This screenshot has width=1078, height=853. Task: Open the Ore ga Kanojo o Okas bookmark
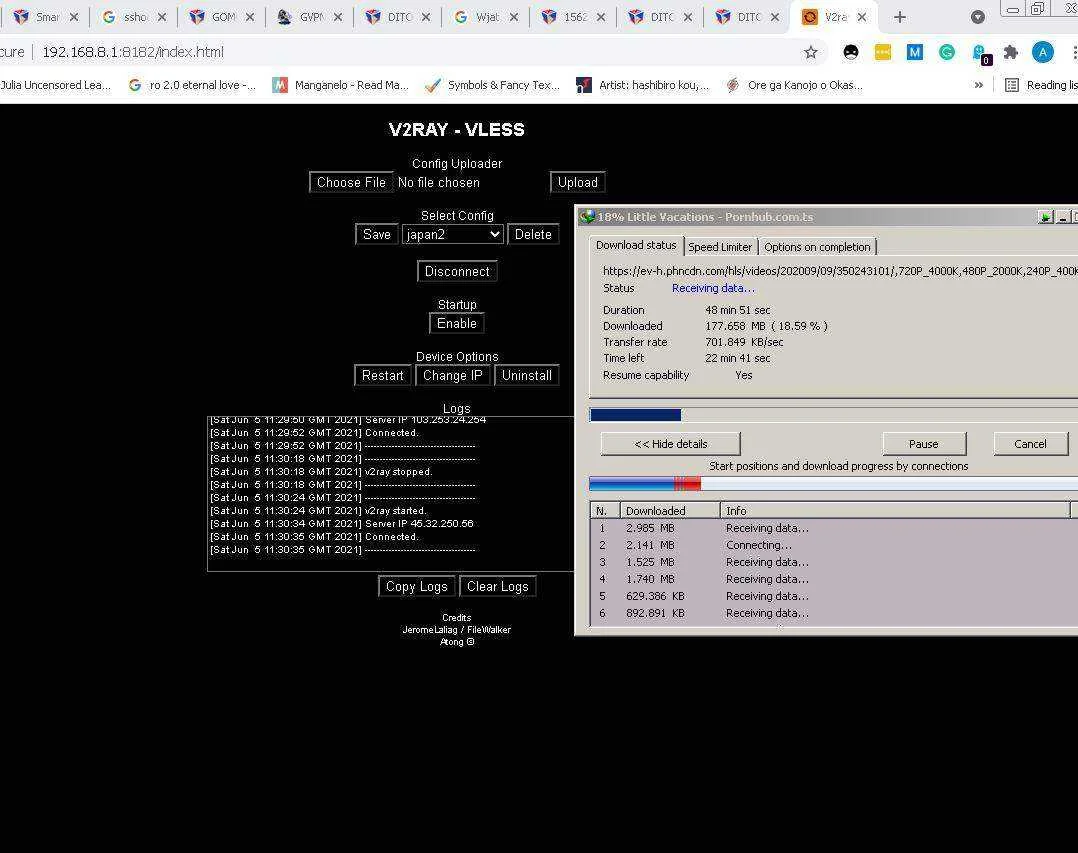click(x=794, y=85)
